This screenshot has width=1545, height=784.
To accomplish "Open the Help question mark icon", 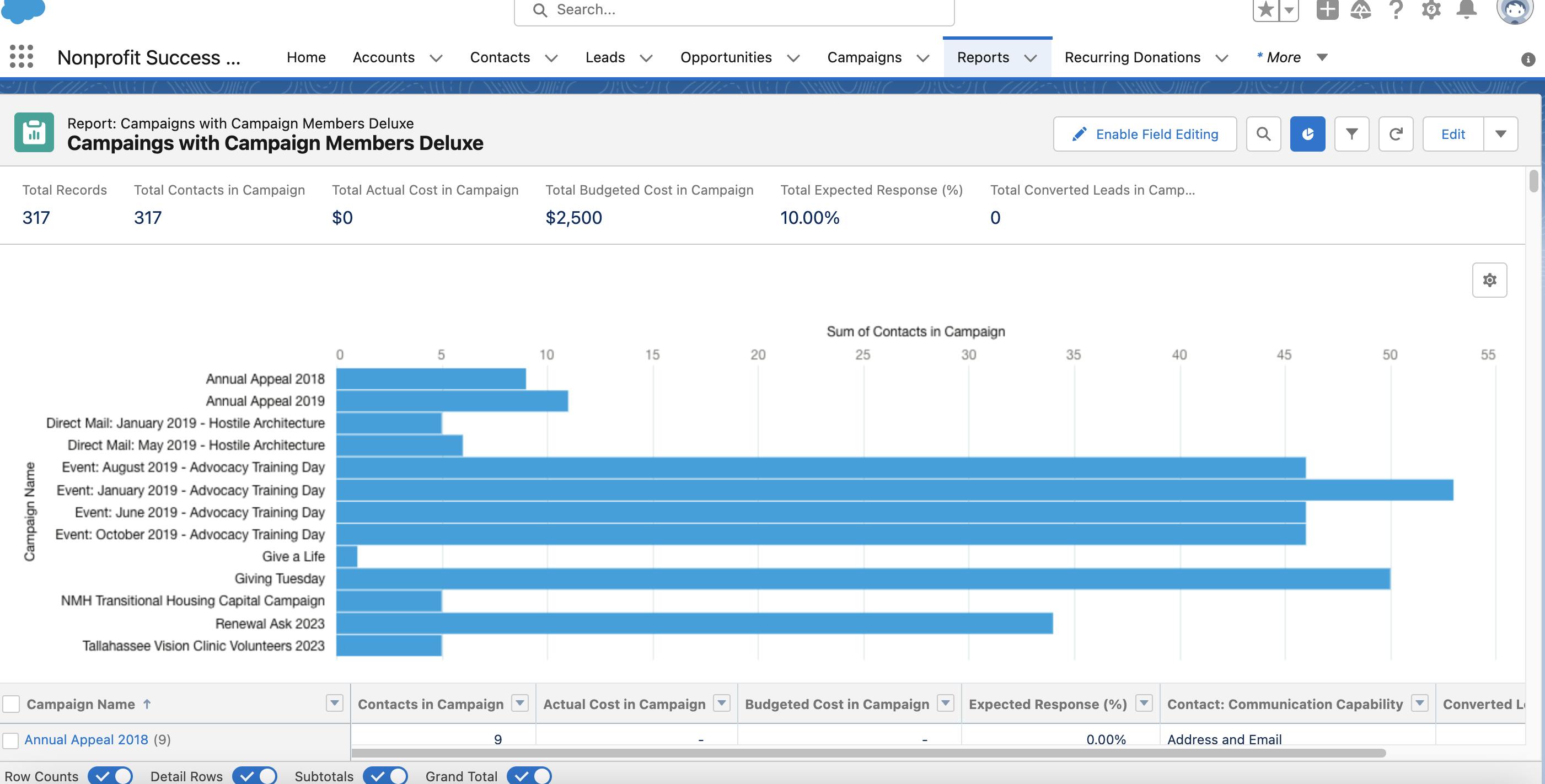I will click(x=1396, y=9).
